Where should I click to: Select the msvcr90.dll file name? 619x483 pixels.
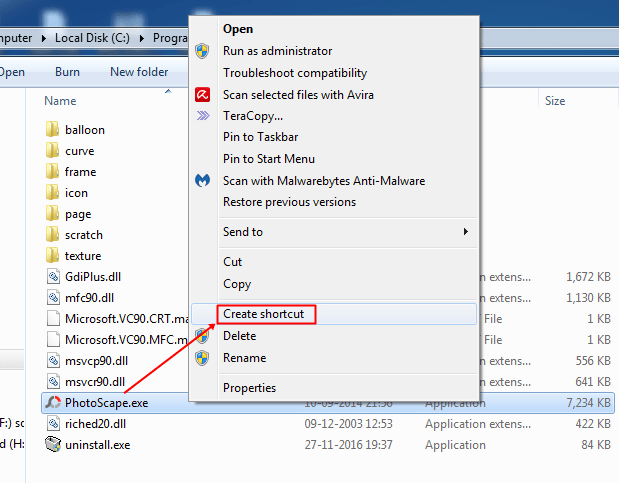95,382
